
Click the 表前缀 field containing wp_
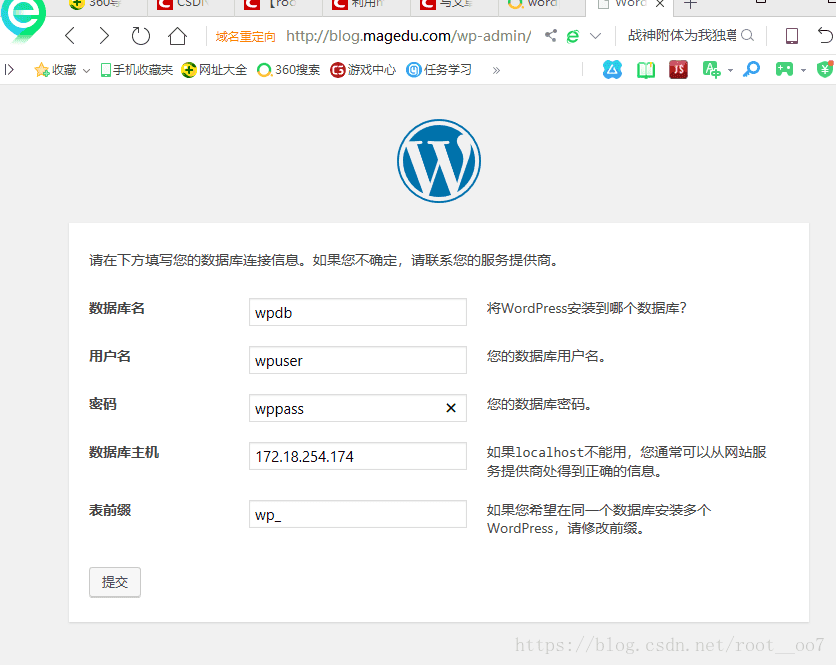click(358, 514)
